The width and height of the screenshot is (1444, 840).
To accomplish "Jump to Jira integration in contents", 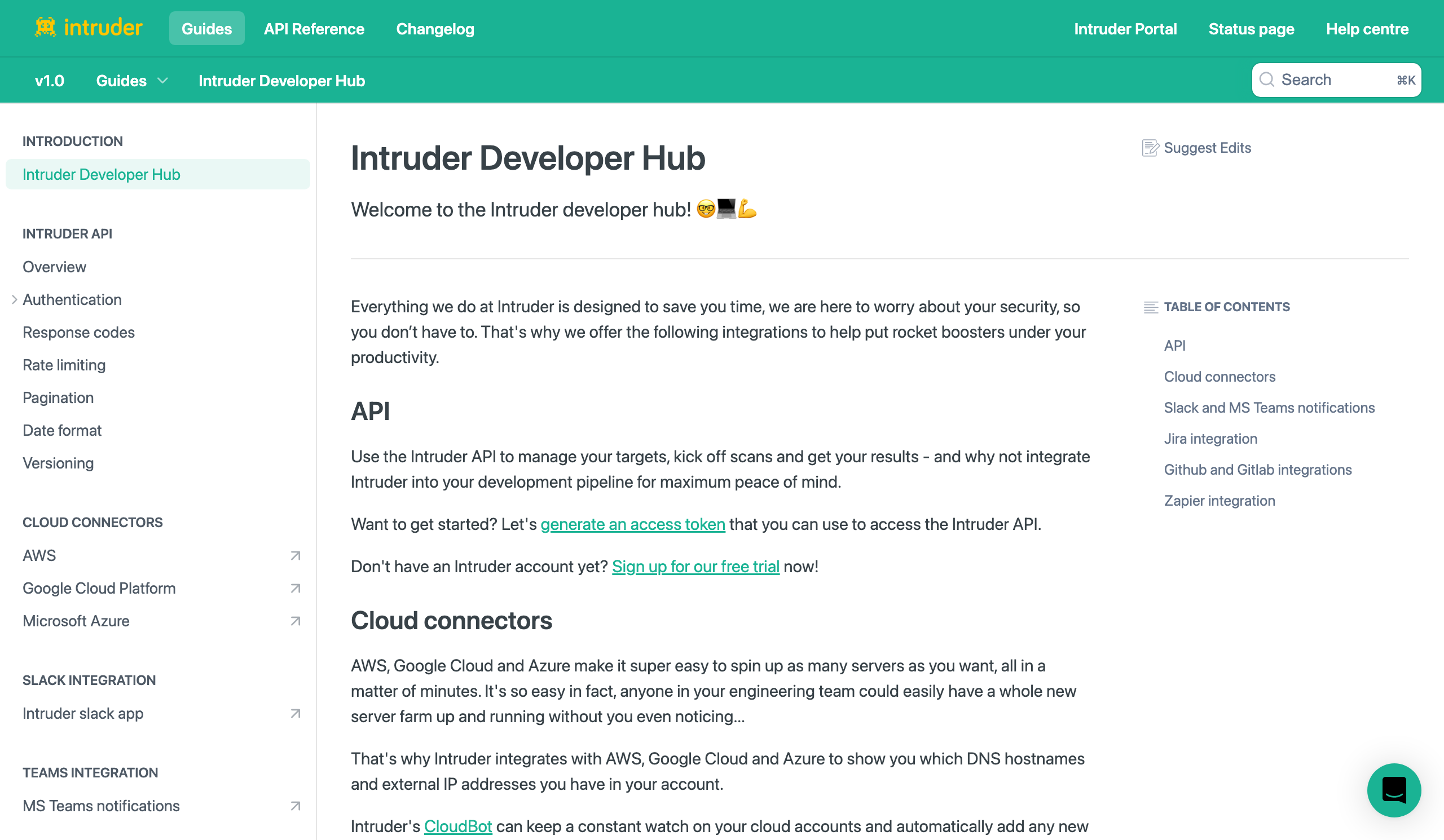I will (1210, 438).
